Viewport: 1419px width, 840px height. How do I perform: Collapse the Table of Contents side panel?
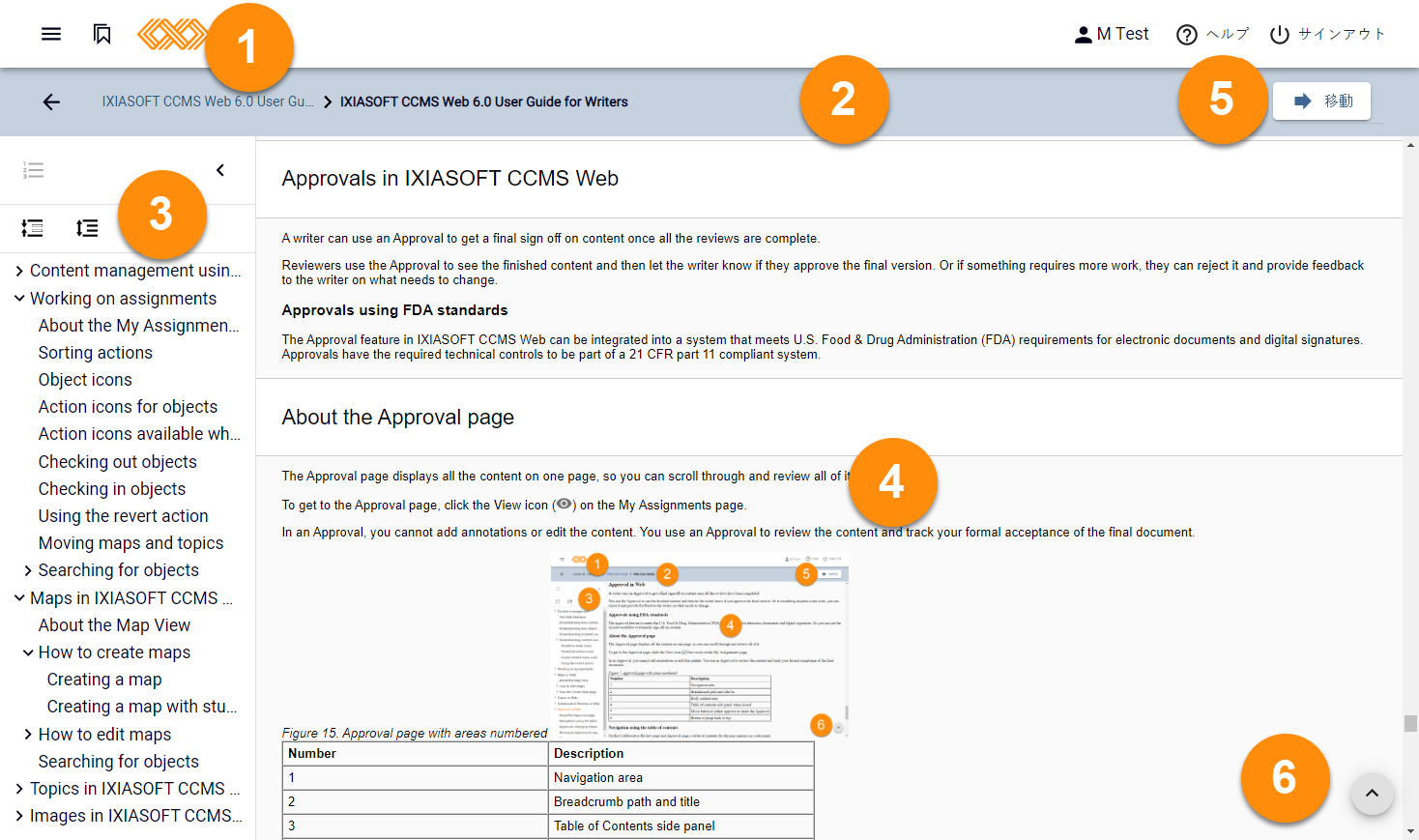220,170
